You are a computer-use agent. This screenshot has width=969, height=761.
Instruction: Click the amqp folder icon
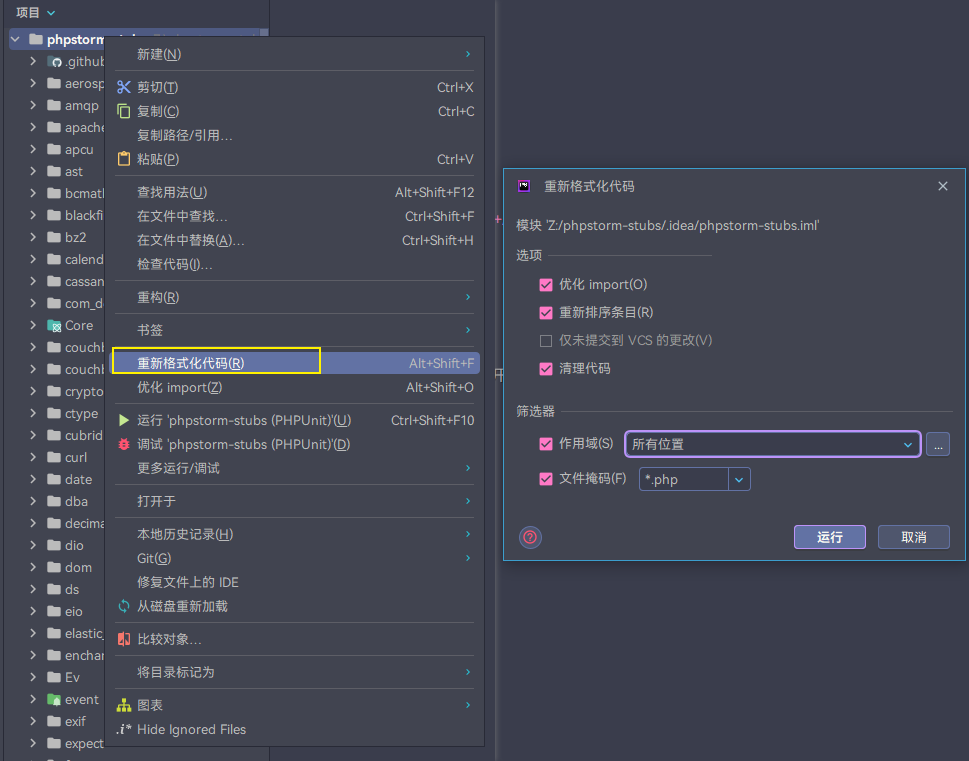(54, 105)
